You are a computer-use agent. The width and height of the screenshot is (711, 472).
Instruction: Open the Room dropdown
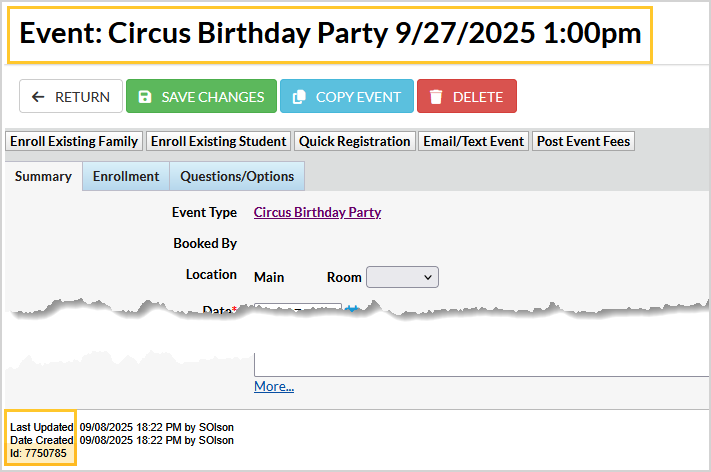[402, 277]
